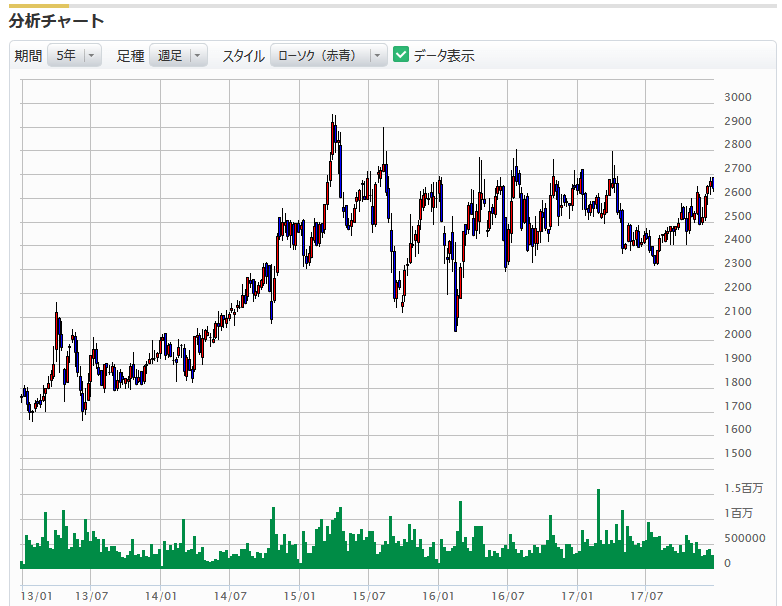Image resolution: width=782 pixels, height=606 pixels.
Task: Expand the スタイル (ローソク 赤青) style dropdown
Action: click(329, 56)
